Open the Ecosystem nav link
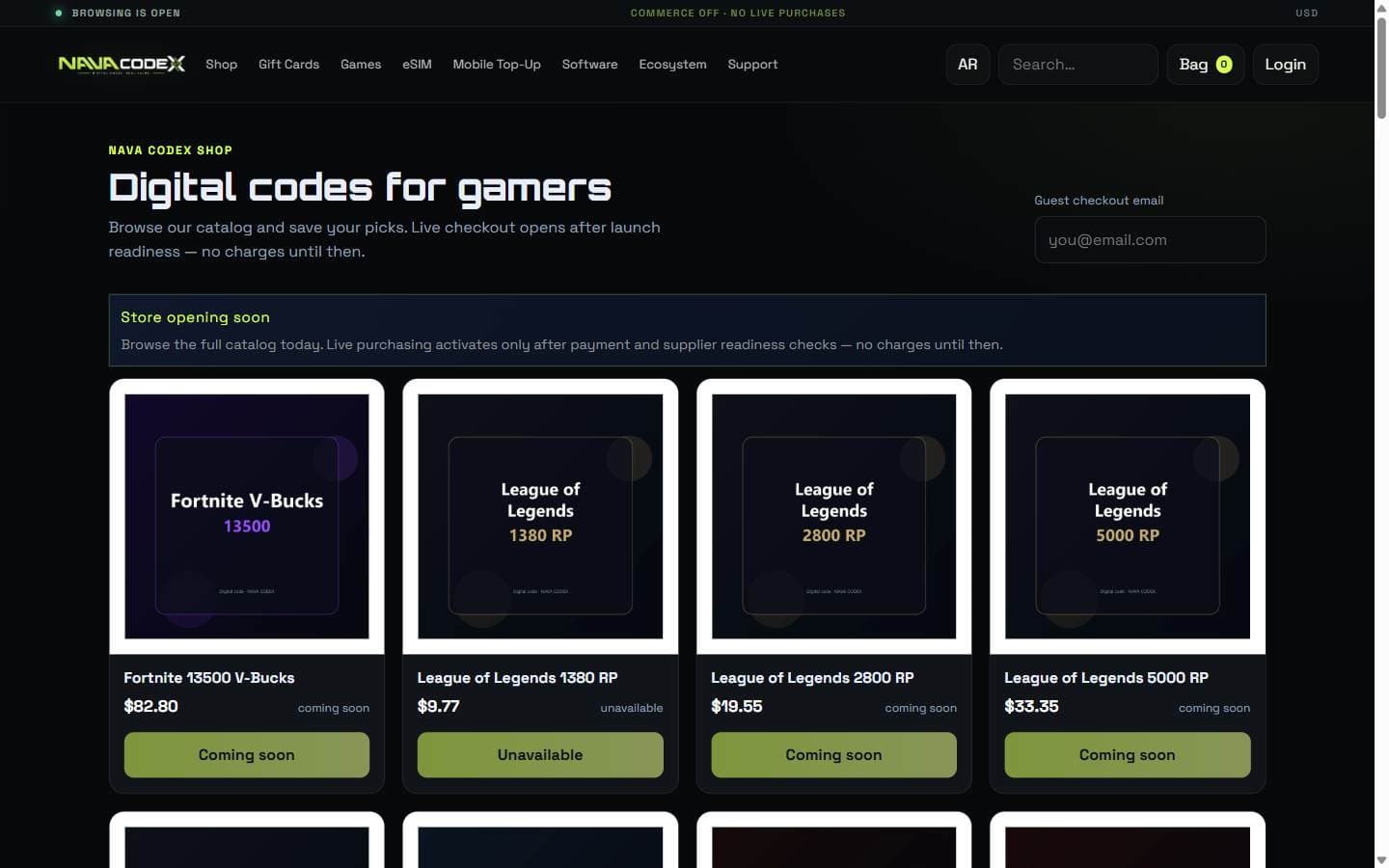 click(x=672, y=65)
